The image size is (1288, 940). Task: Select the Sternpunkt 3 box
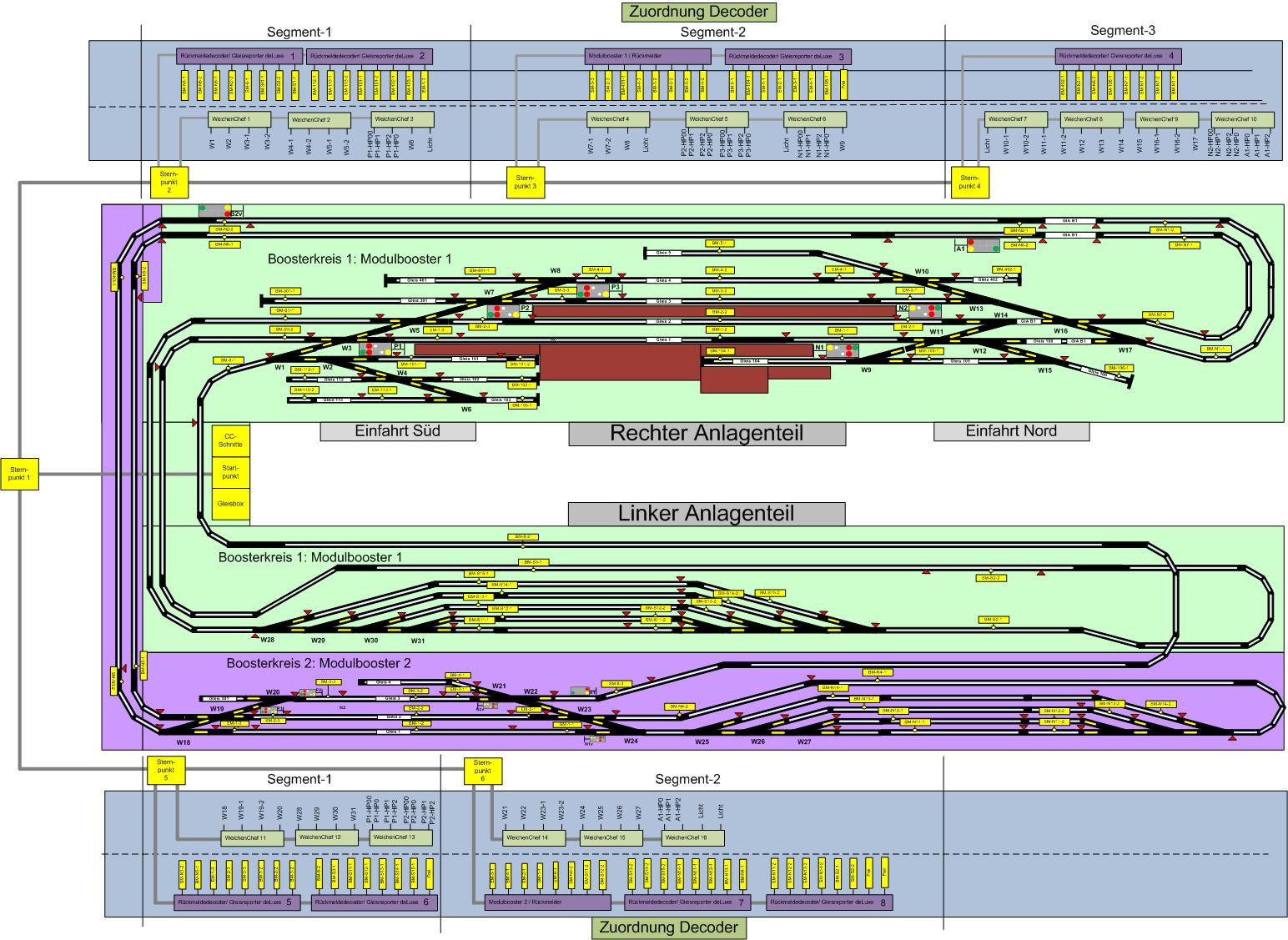click(x=526, y=182)
